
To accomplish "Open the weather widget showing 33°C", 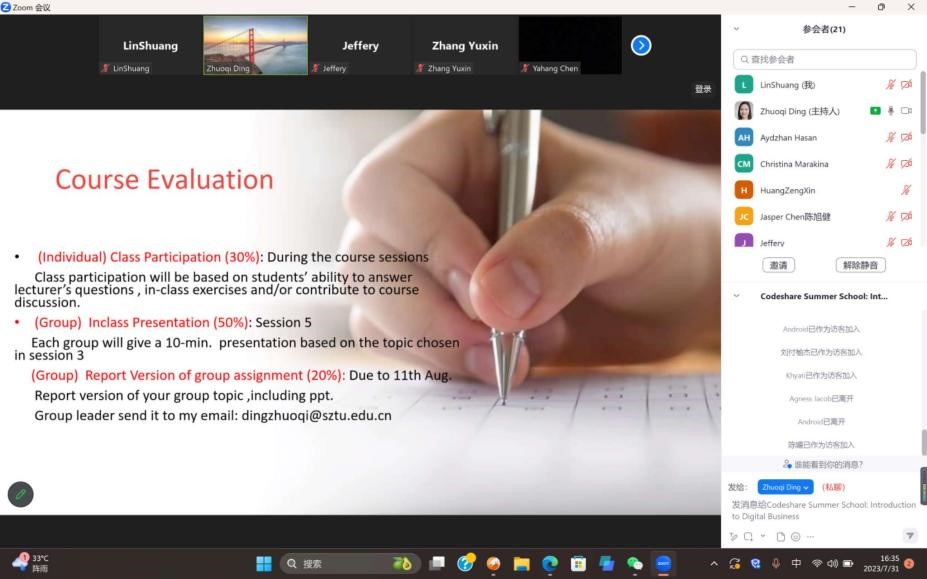I will (x=31, y=563).
